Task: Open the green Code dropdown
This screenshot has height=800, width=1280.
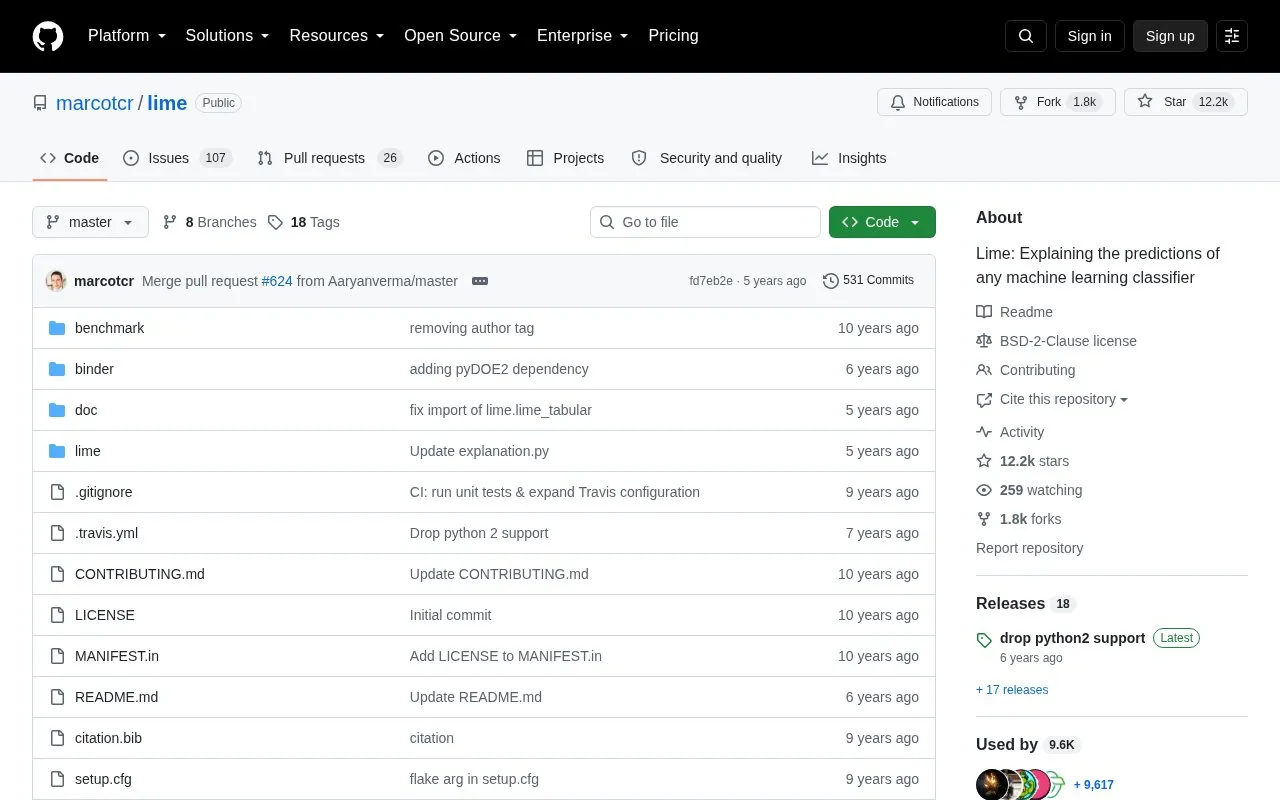Action: point(882,222)
